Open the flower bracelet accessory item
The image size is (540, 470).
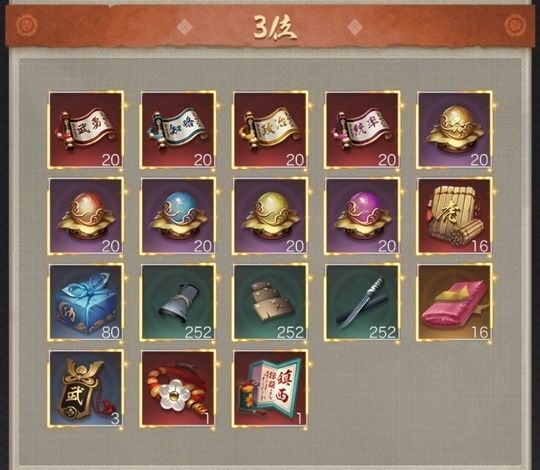178,388
